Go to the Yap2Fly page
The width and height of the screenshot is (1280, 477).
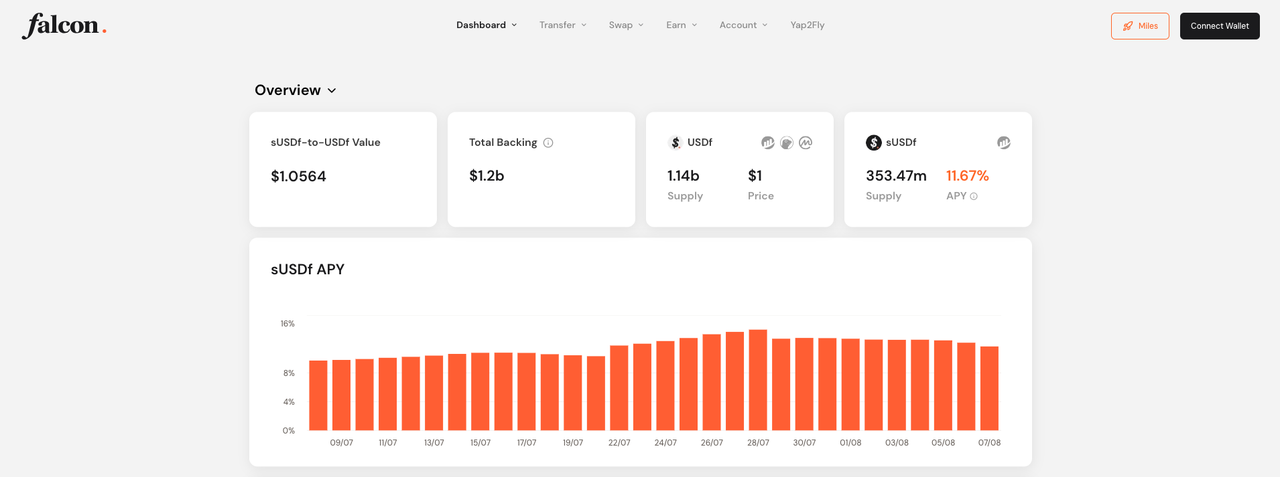(807, 25)
